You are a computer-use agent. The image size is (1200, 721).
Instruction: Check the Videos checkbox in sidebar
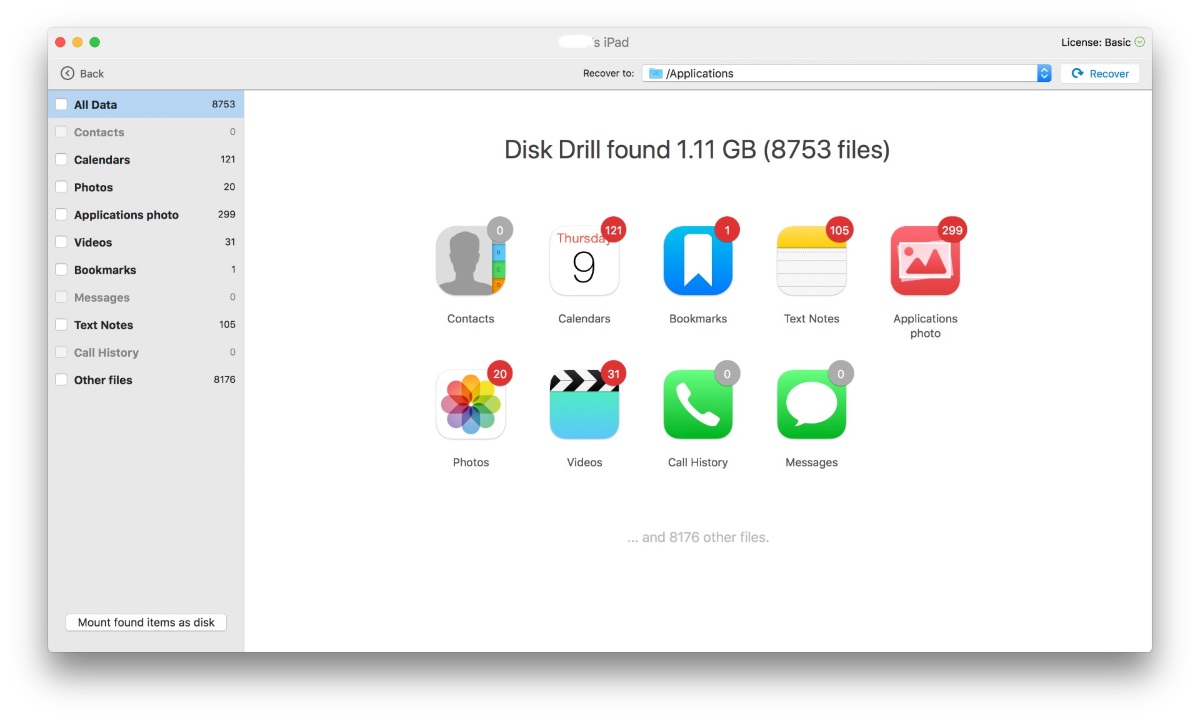point(61,242)
